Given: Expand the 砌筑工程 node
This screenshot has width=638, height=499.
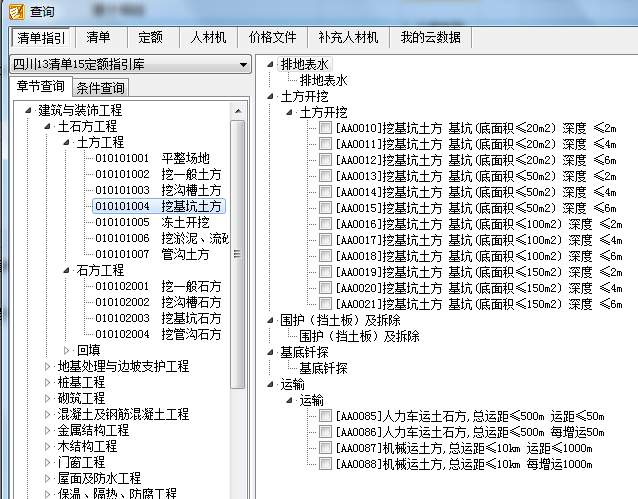Looking at the screenshot, I should click(47, 398).
